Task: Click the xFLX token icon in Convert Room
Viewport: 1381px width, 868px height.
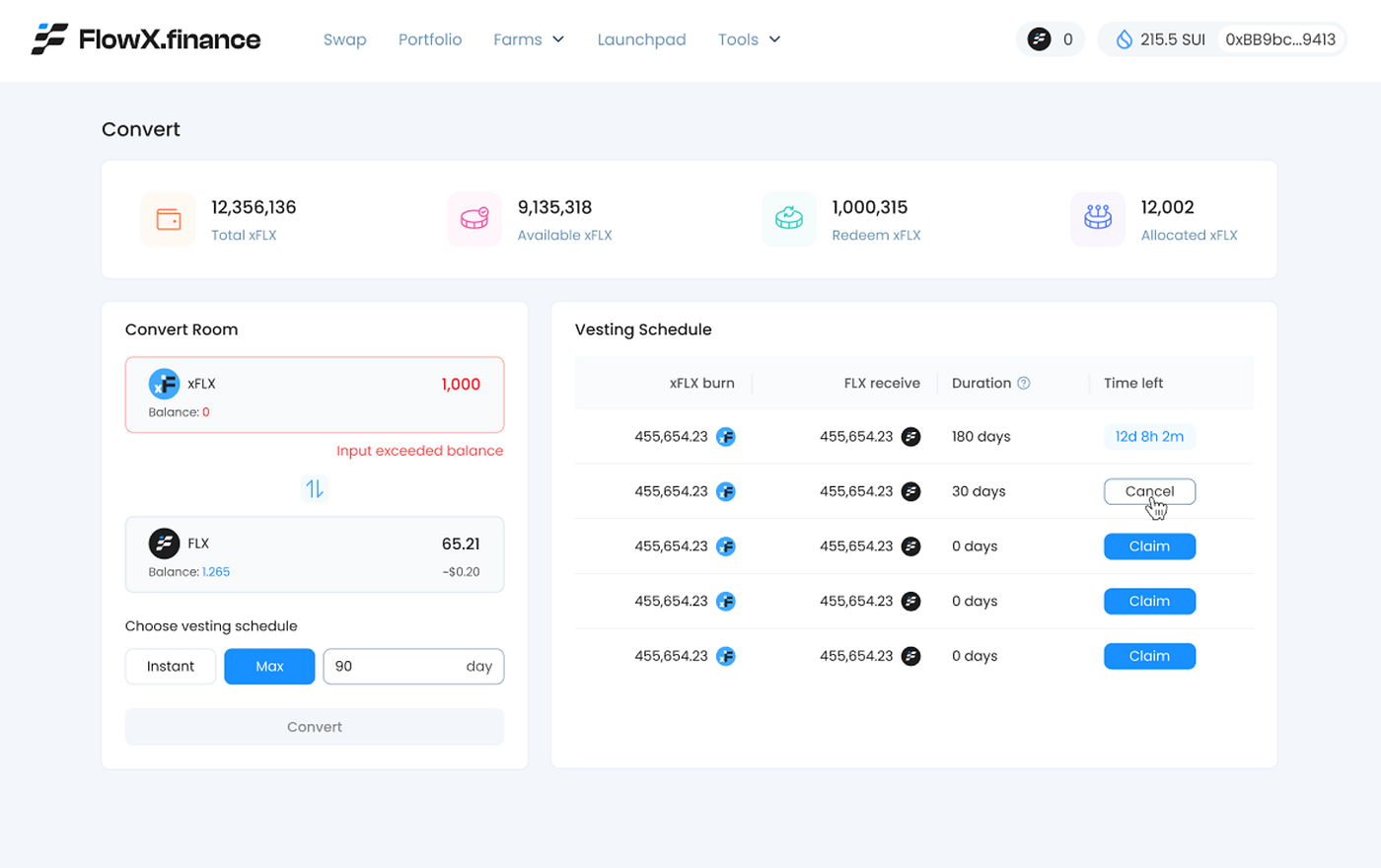Action: [164, 384]
